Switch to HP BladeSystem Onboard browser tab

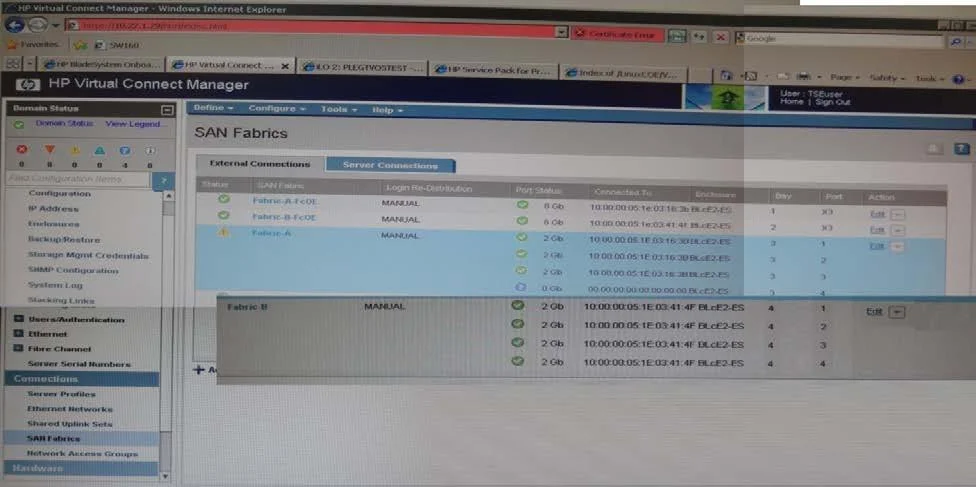(x=103, y=64)
